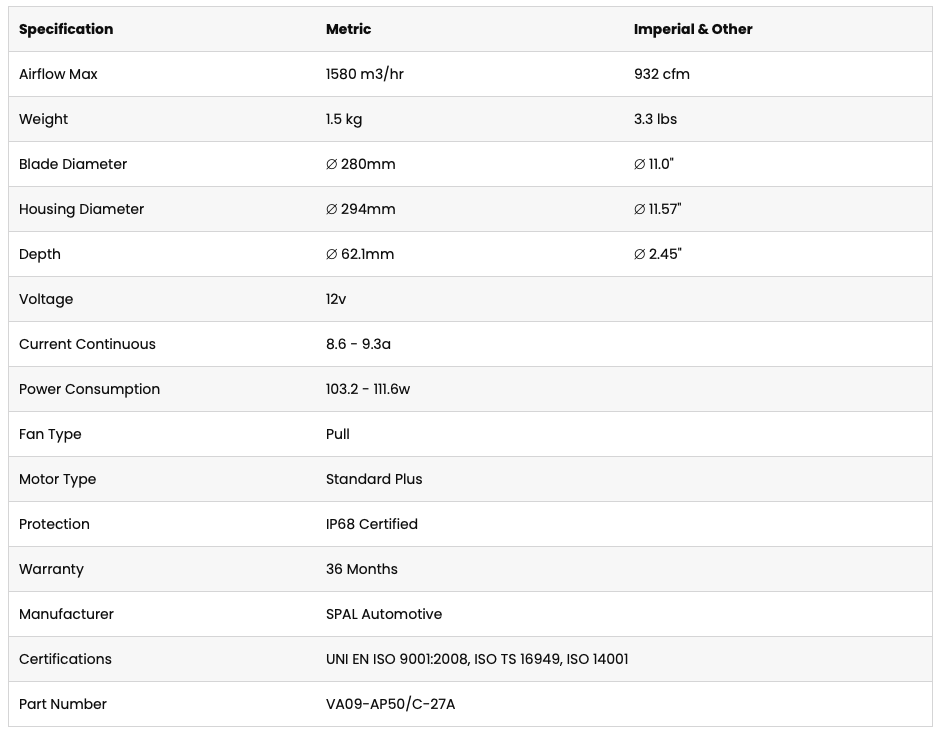Image resolution: width=941 pixels, height=743 pixels.
Task: Click the Imperial & Other column header
Action: click(x=693, y=29)
